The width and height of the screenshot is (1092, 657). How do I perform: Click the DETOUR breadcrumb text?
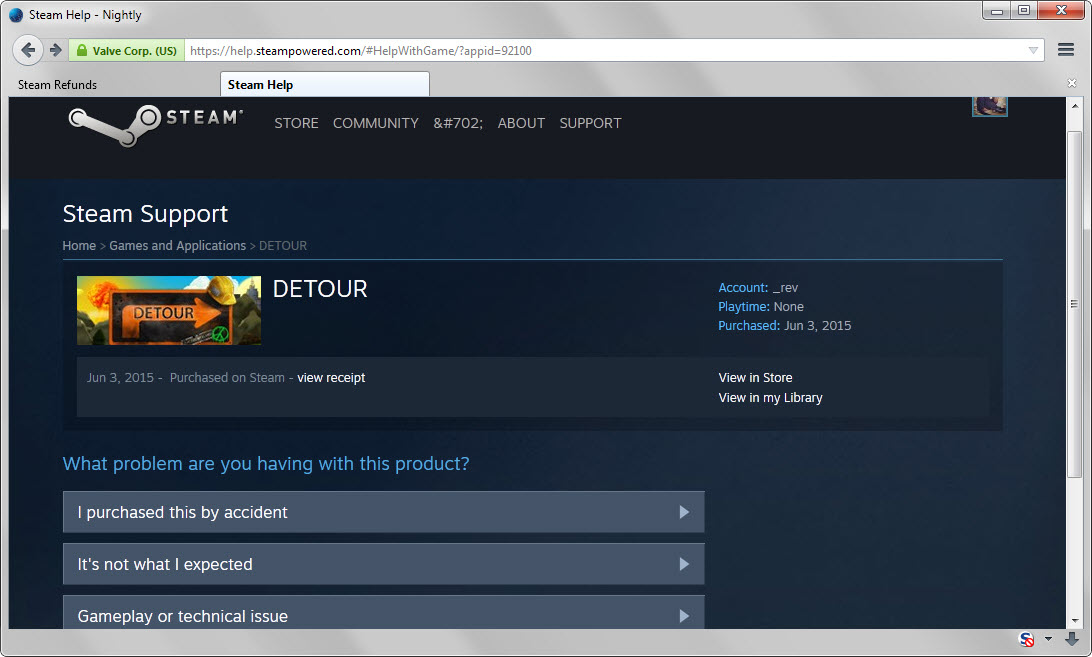283,245
